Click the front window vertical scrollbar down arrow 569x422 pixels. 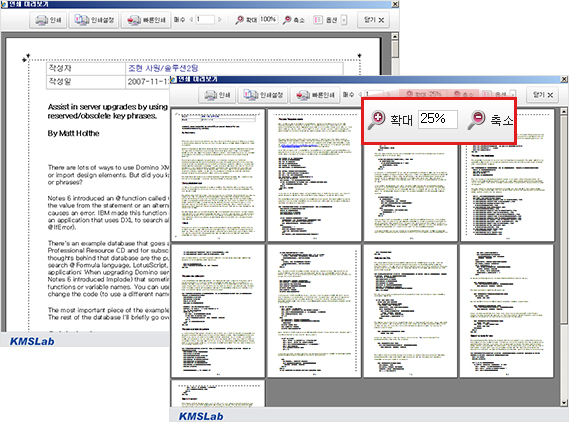pyautogui.click(x=564, y=403)
